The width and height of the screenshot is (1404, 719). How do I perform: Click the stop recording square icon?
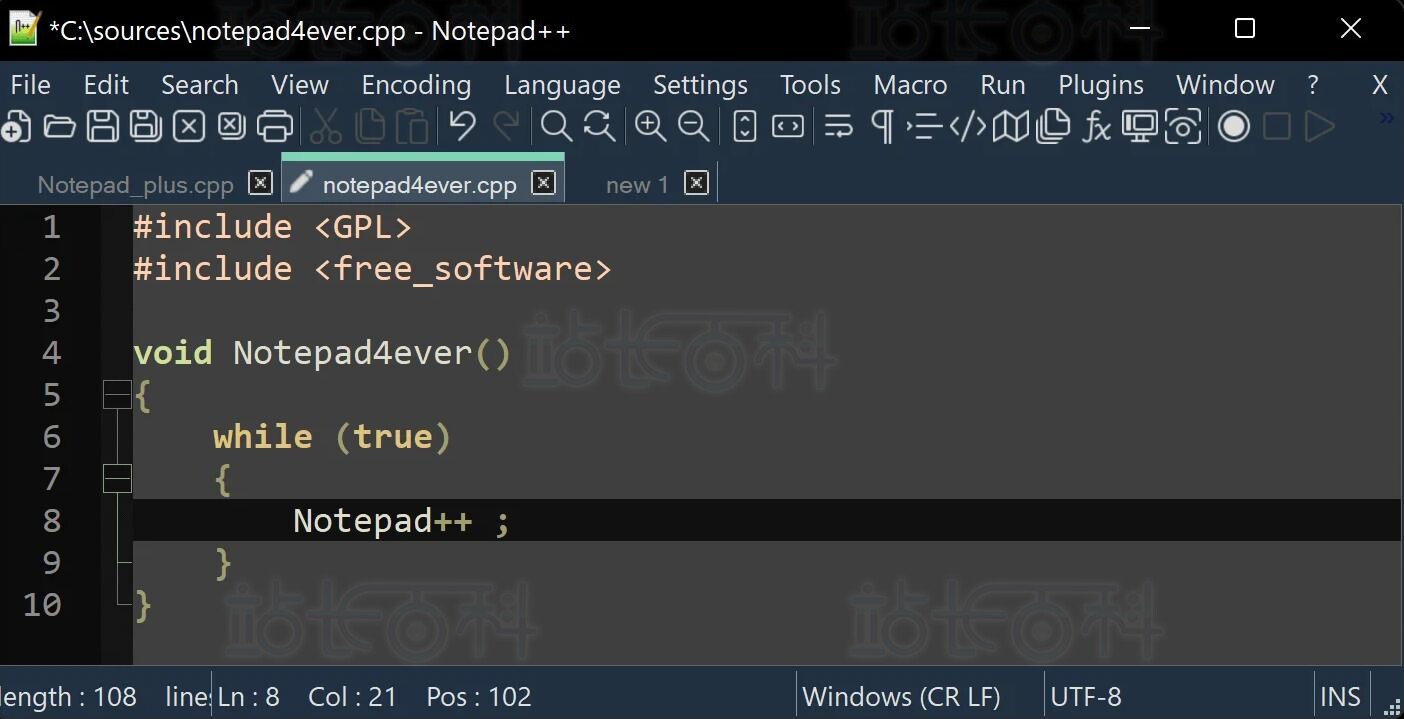[1277, 127]
